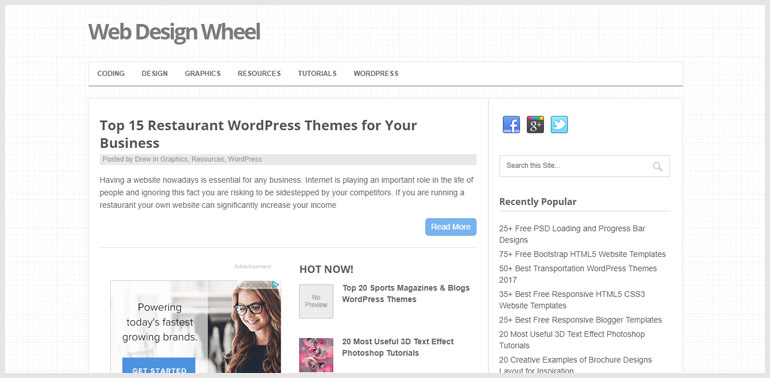Open 25+ Best Free Responsive Blogger Templates
This screenshot has width=770, height=378.
coord(580,320)
